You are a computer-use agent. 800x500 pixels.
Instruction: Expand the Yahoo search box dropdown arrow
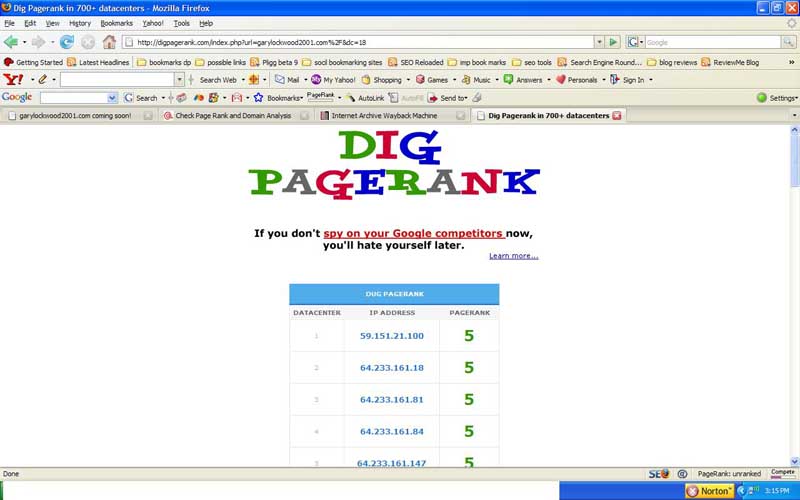(179, 80)
